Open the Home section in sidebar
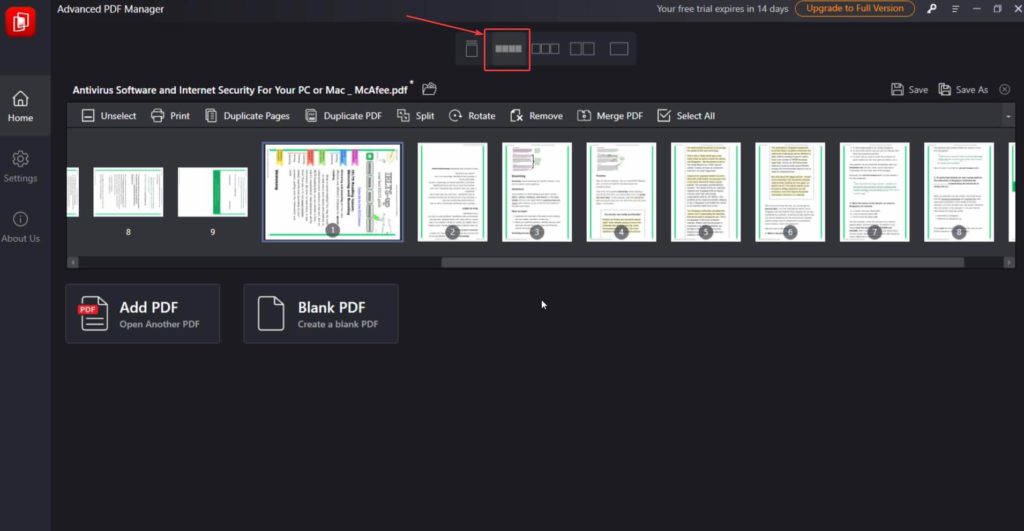1024x531 pixels. pyautogui.click(x=20, y=106)
